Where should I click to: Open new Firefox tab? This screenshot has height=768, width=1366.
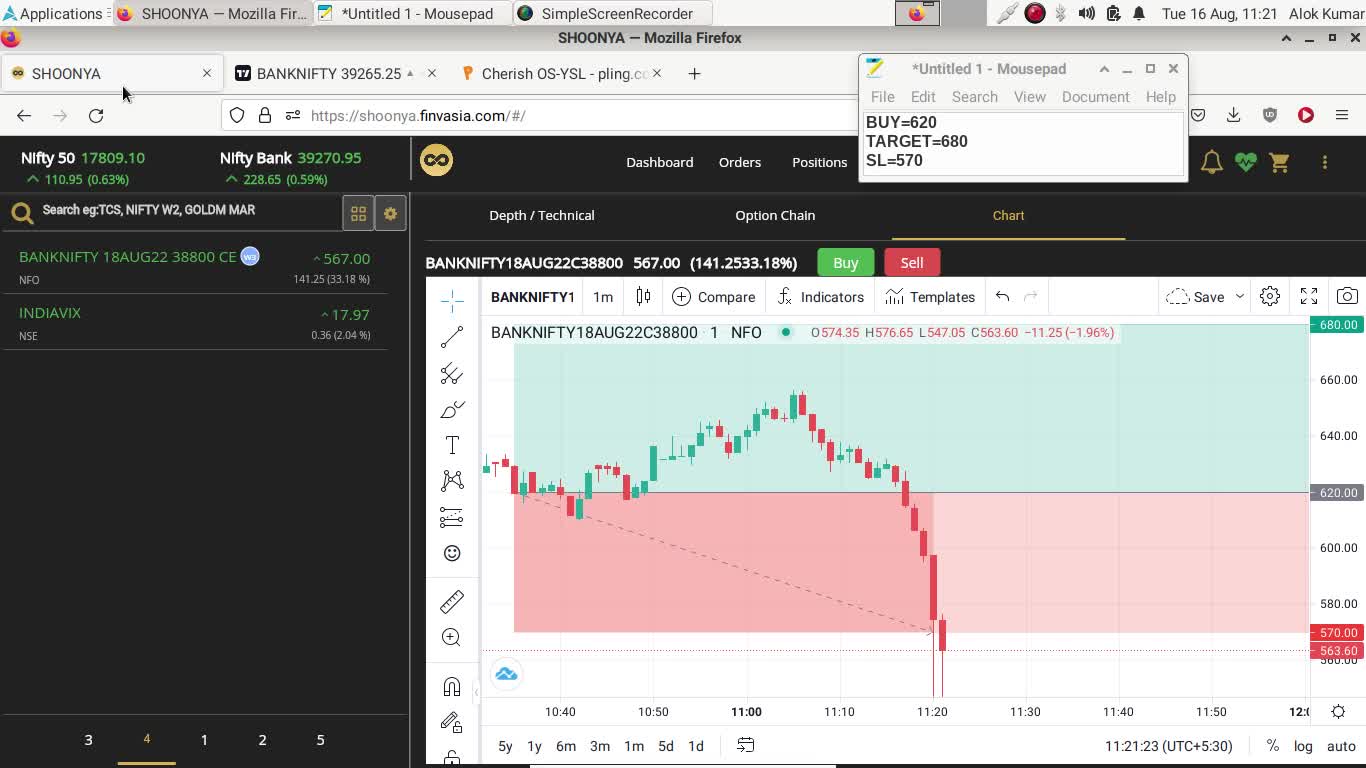pyautogui.click(x=694, y=74)
